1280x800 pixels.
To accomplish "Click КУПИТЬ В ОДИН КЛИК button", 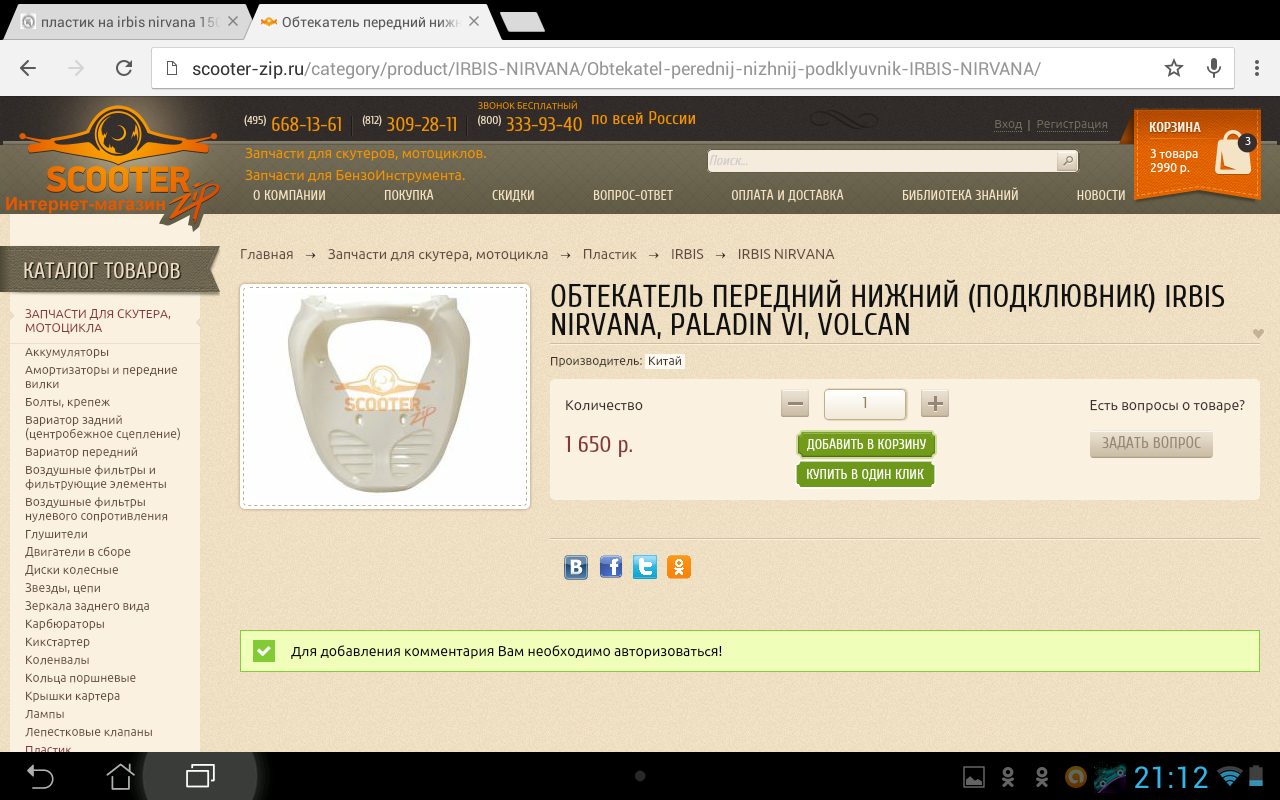I will coord(865,474).
